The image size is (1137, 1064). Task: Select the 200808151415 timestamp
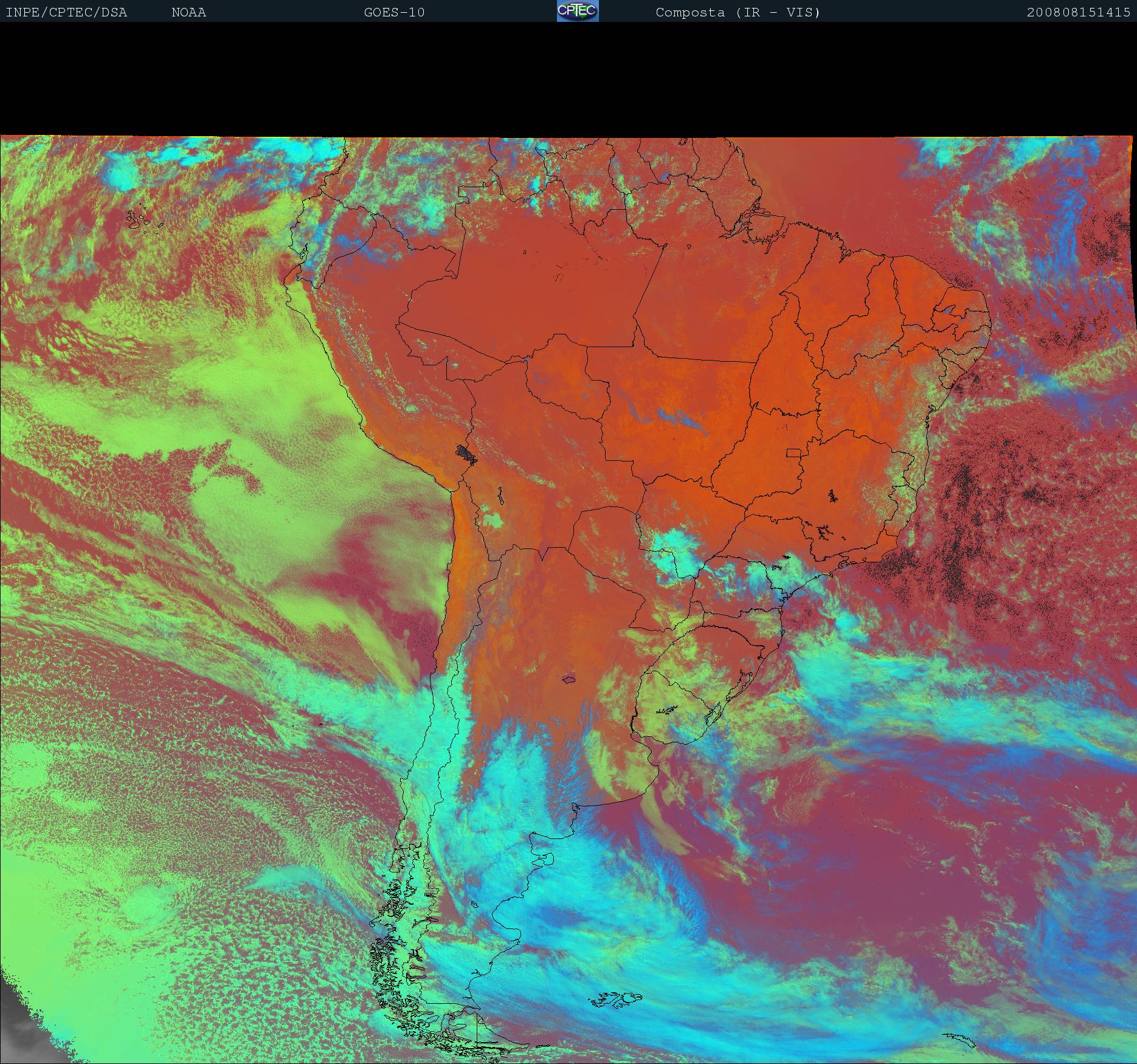click(1078, 12)
